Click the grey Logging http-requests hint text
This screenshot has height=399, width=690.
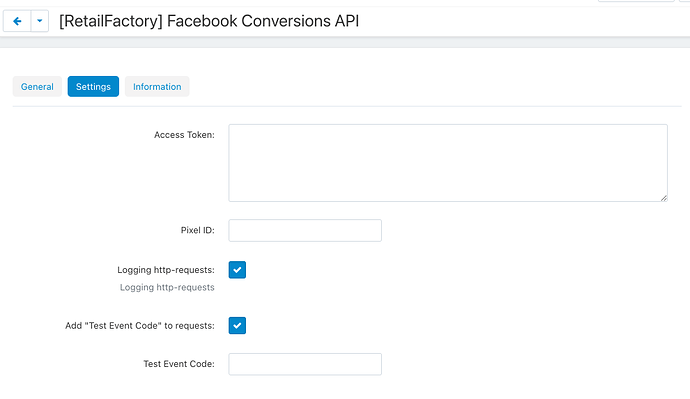(167, 288)
